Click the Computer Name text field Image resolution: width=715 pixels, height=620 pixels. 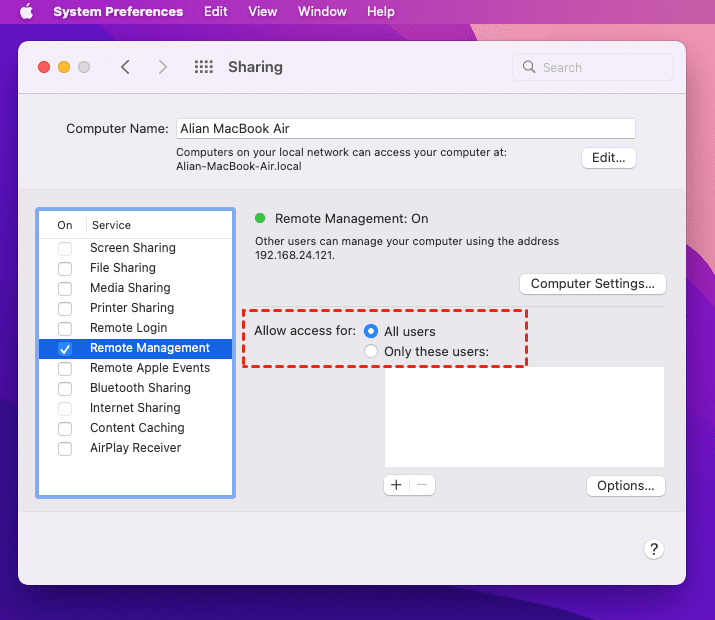[405, 128]
